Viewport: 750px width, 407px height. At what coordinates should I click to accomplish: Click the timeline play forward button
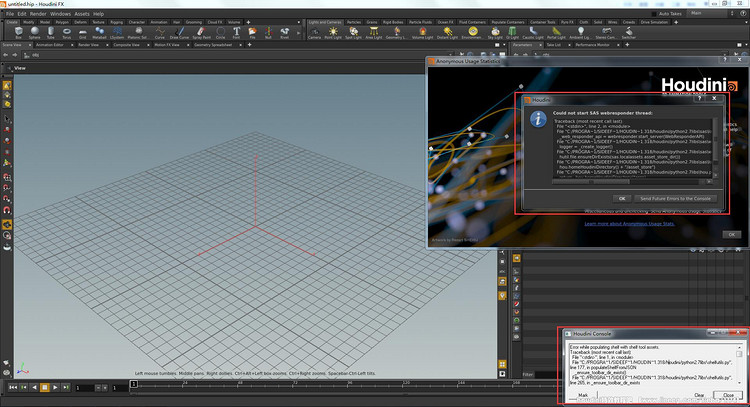55,387
